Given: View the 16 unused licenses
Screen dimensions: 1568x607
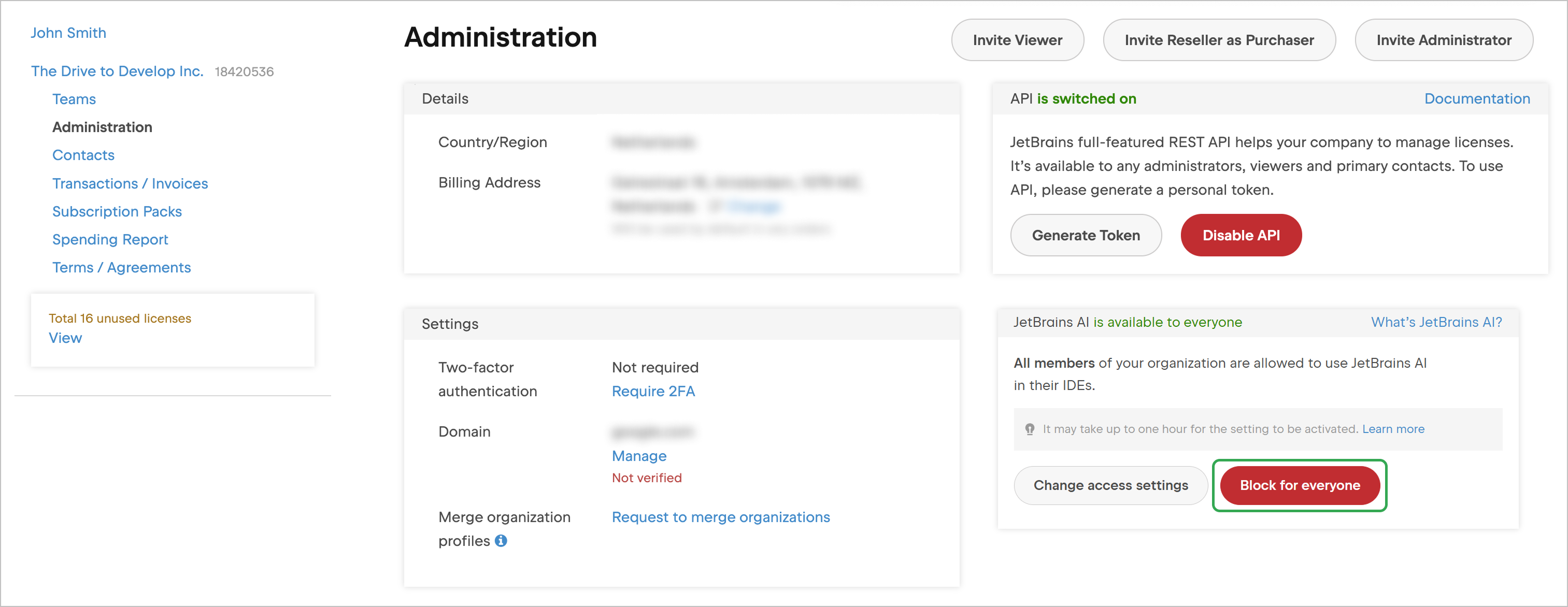Looking at the screenshot, I should click(65, 338).
